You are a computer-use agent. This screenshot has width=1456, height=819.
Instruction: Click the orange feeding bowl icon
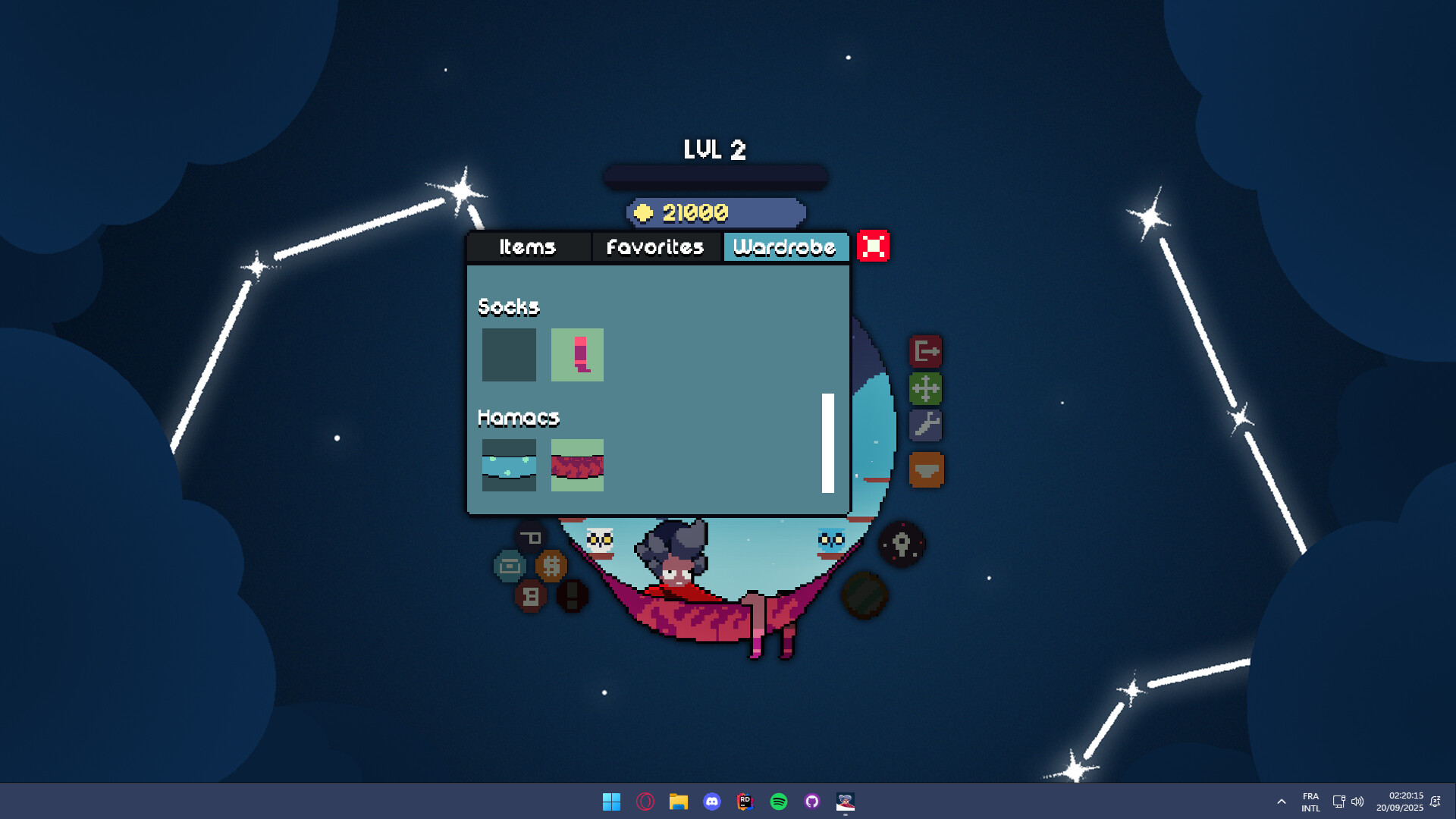pos(927,470)
